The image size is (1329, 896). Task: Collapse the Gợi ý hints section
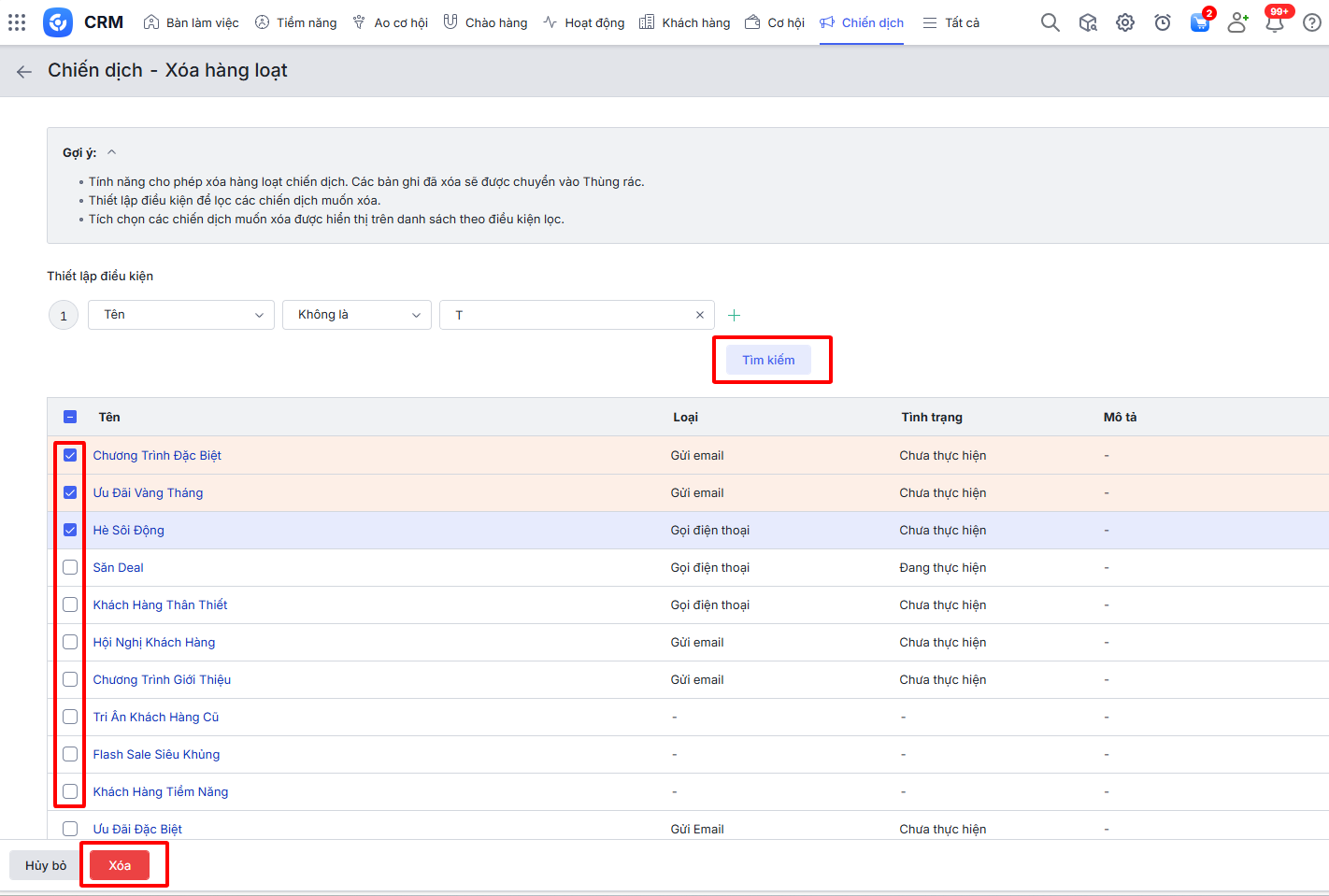pos(111,152)
